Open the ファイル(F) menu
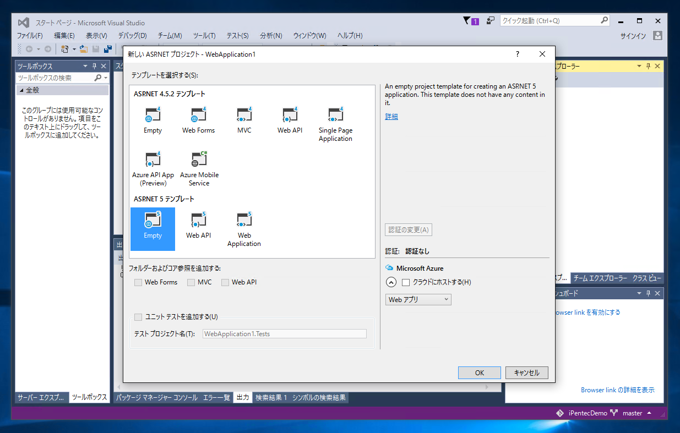Viewport: 680px width, 433px height. point(30,36)
